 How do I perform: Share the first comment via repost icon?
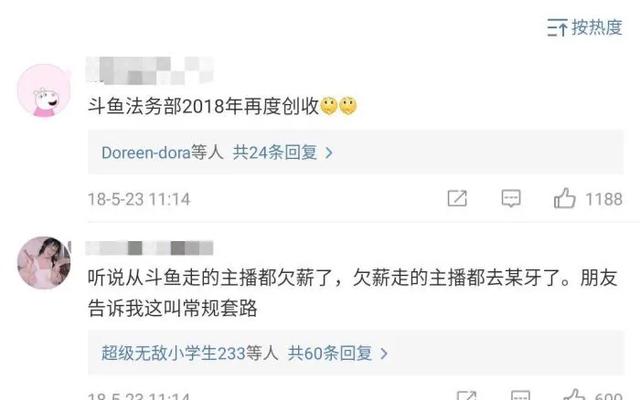click(x=457, y=199)
